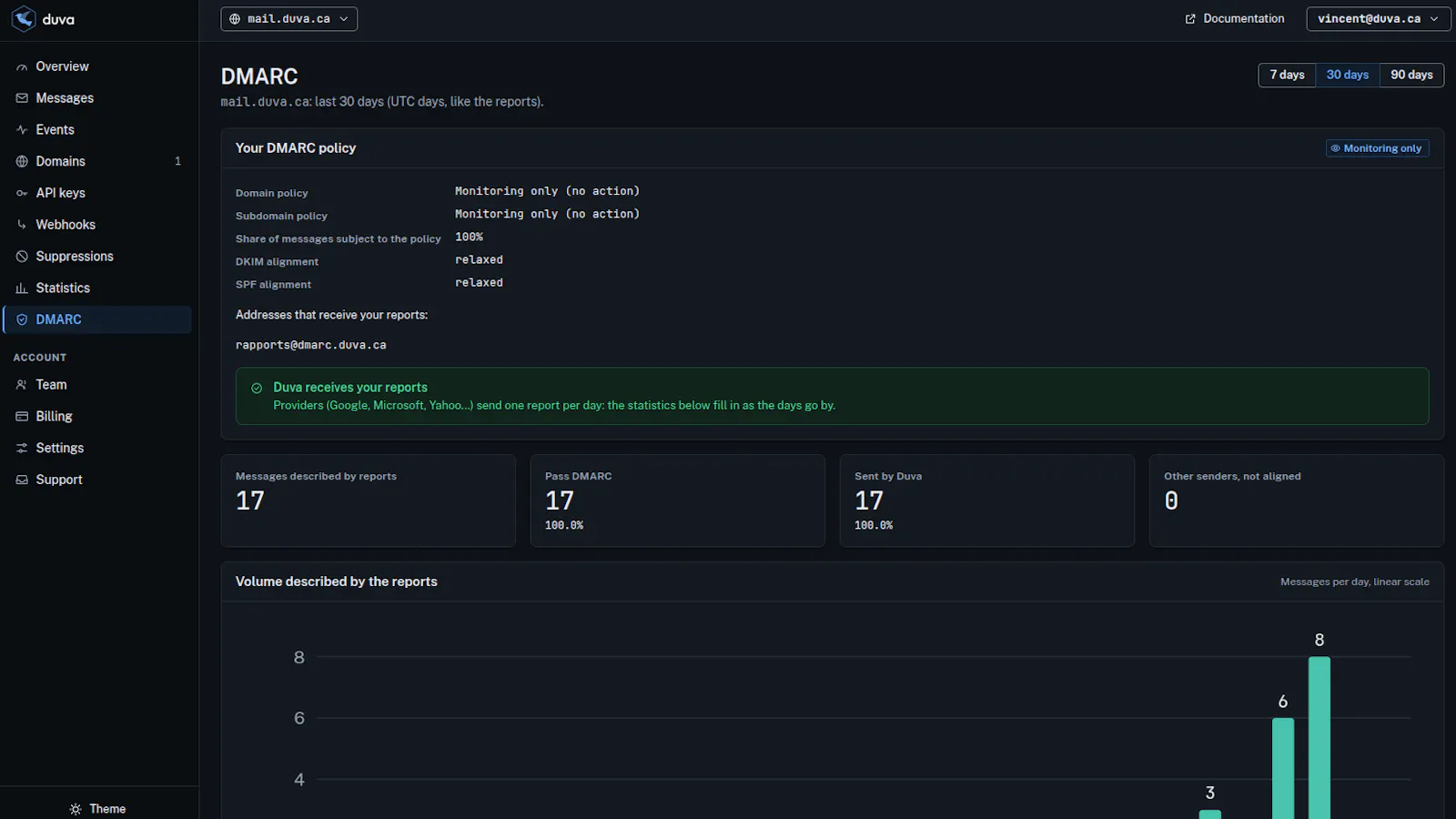
Task: Click the Suppressions ban icon
Action: tap(22, 257)
